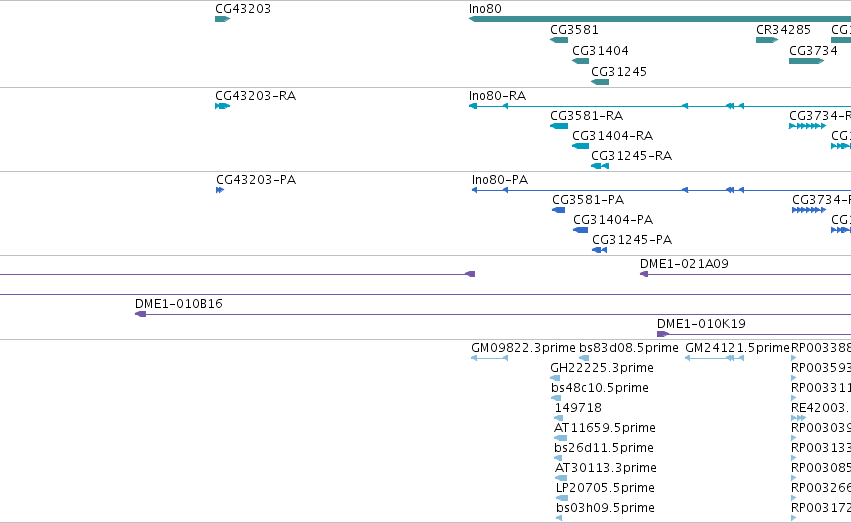Click the GM24121.5prime EST feature

[x=714, y=358]
